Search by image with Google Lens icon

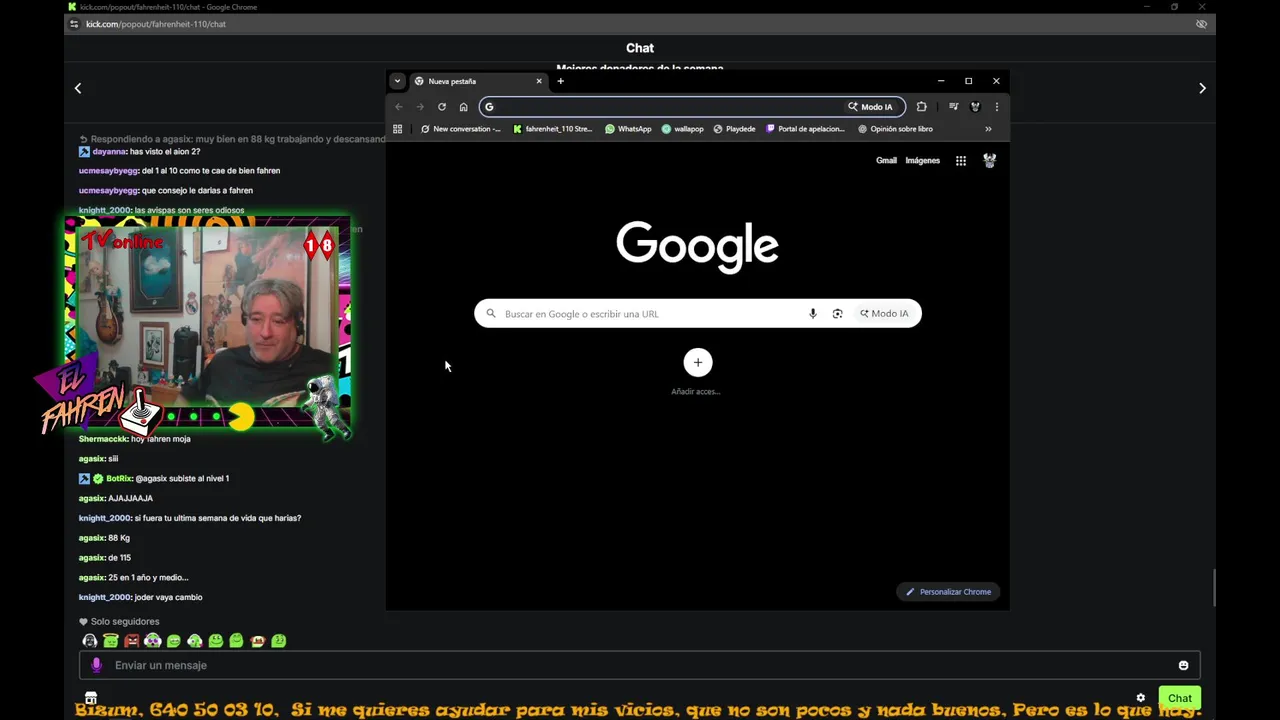point(838,314)
